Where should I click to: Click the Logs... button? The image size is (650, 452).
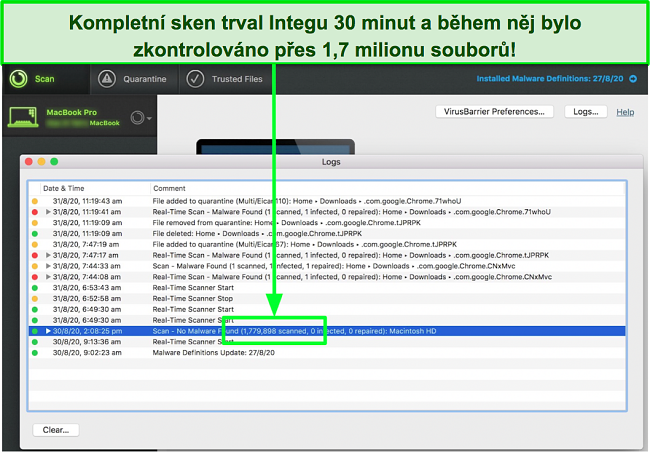click(586, 112)
